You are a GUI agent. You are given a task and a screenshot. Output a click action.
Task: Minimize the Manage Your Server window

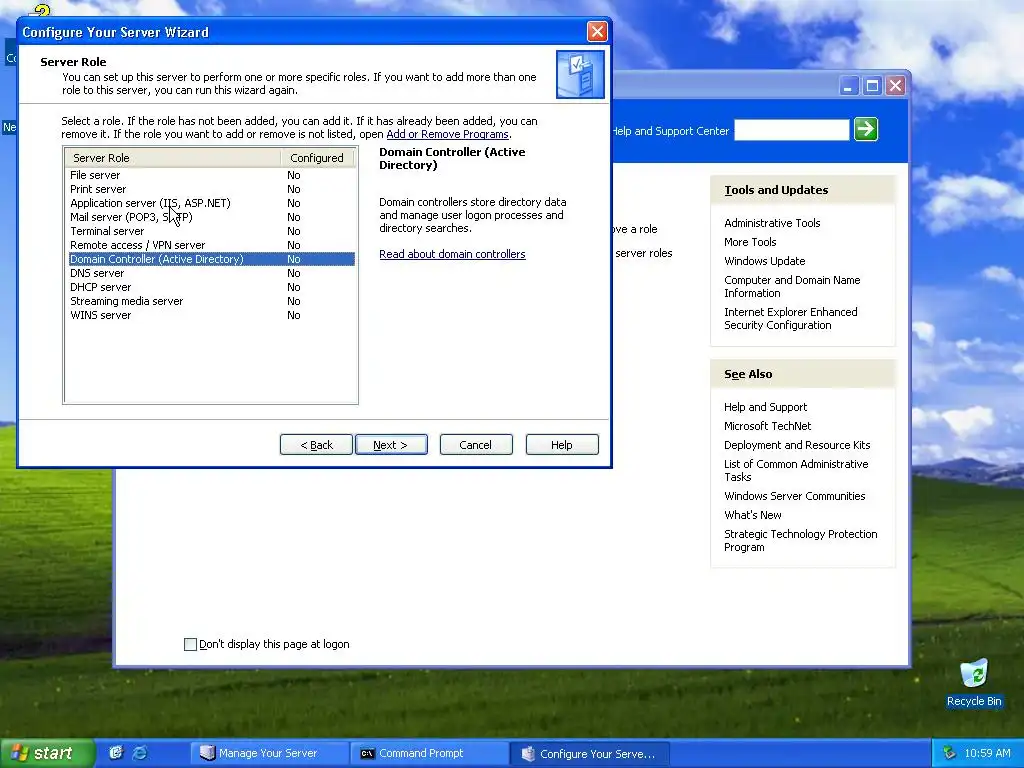[848, 86]
